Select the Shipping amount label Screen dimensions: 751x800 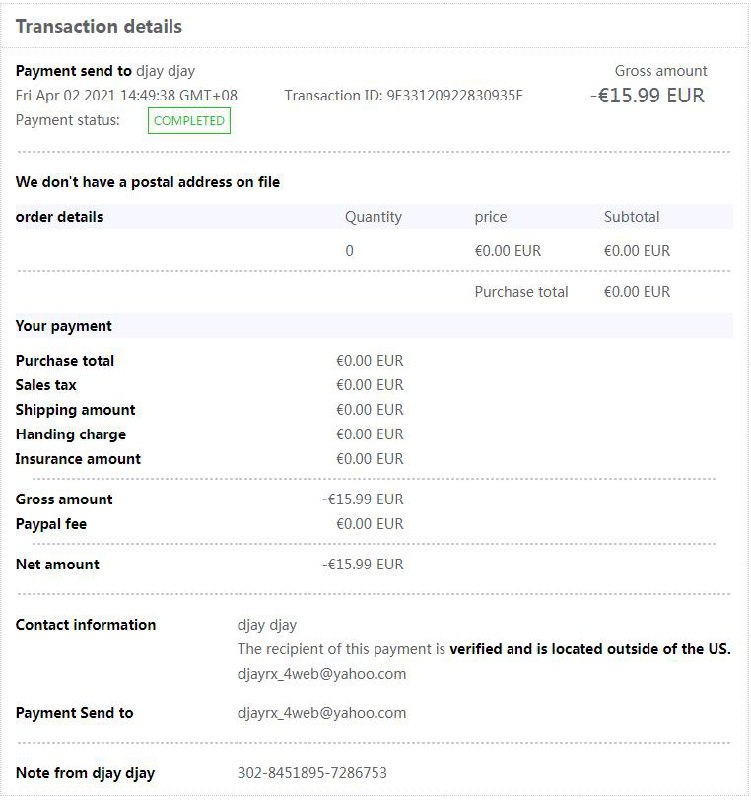point(76,410)
